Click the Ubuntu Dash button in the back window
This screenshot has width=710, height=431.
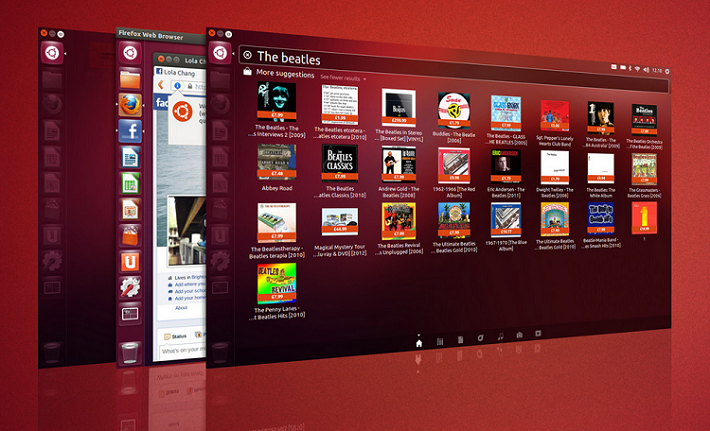52,53
